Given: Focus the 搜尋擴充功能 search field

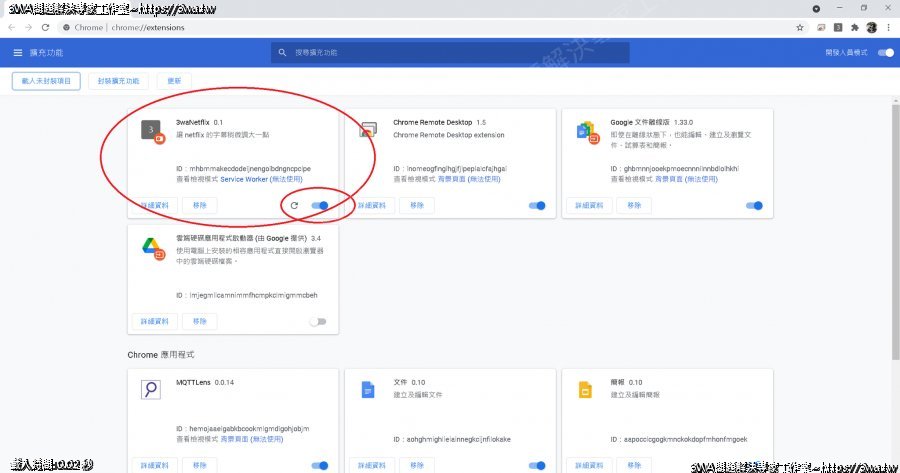Looking at the screenshot, I should 450,52.
